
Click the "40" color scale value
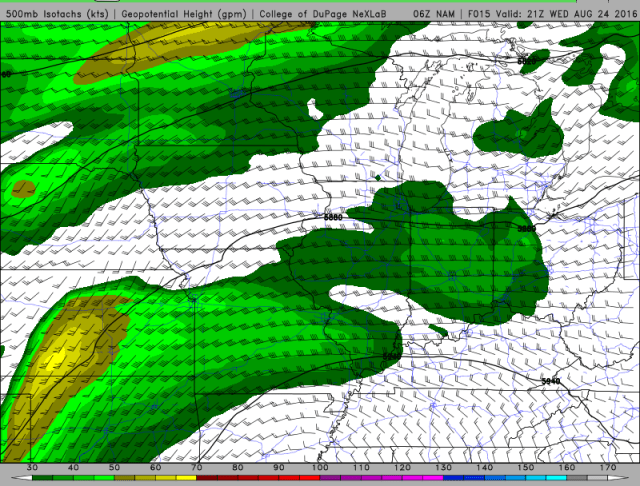(x=73, y=468)
